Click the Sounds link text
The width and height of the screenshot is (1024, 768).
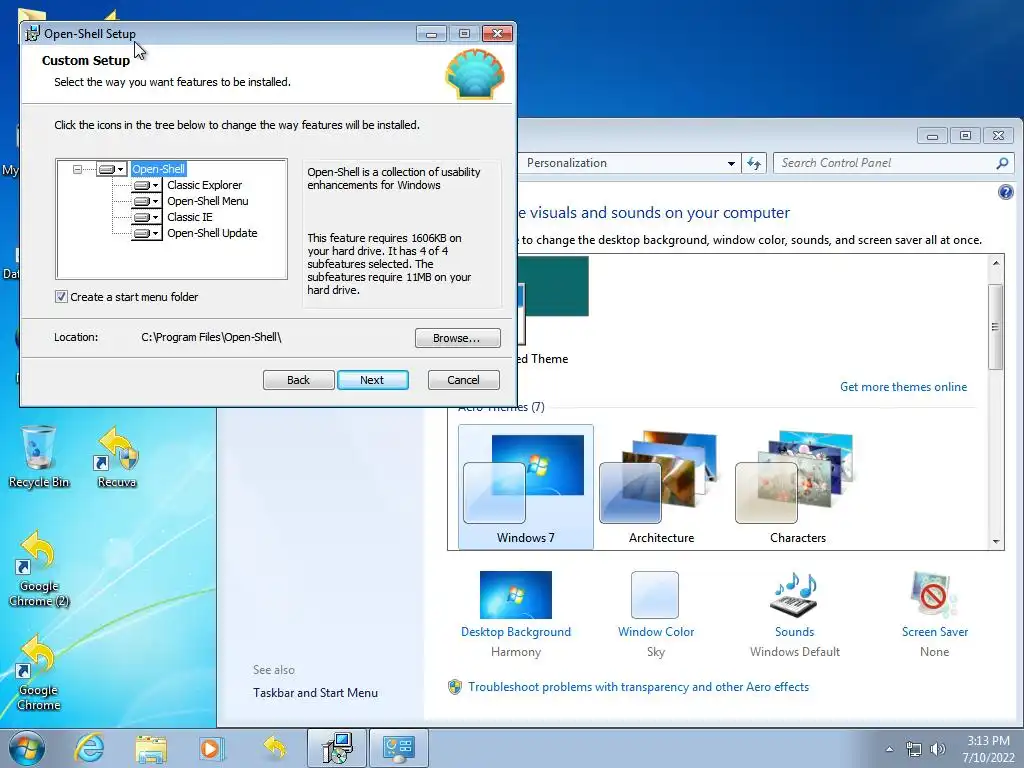click(x=794, y=632)
